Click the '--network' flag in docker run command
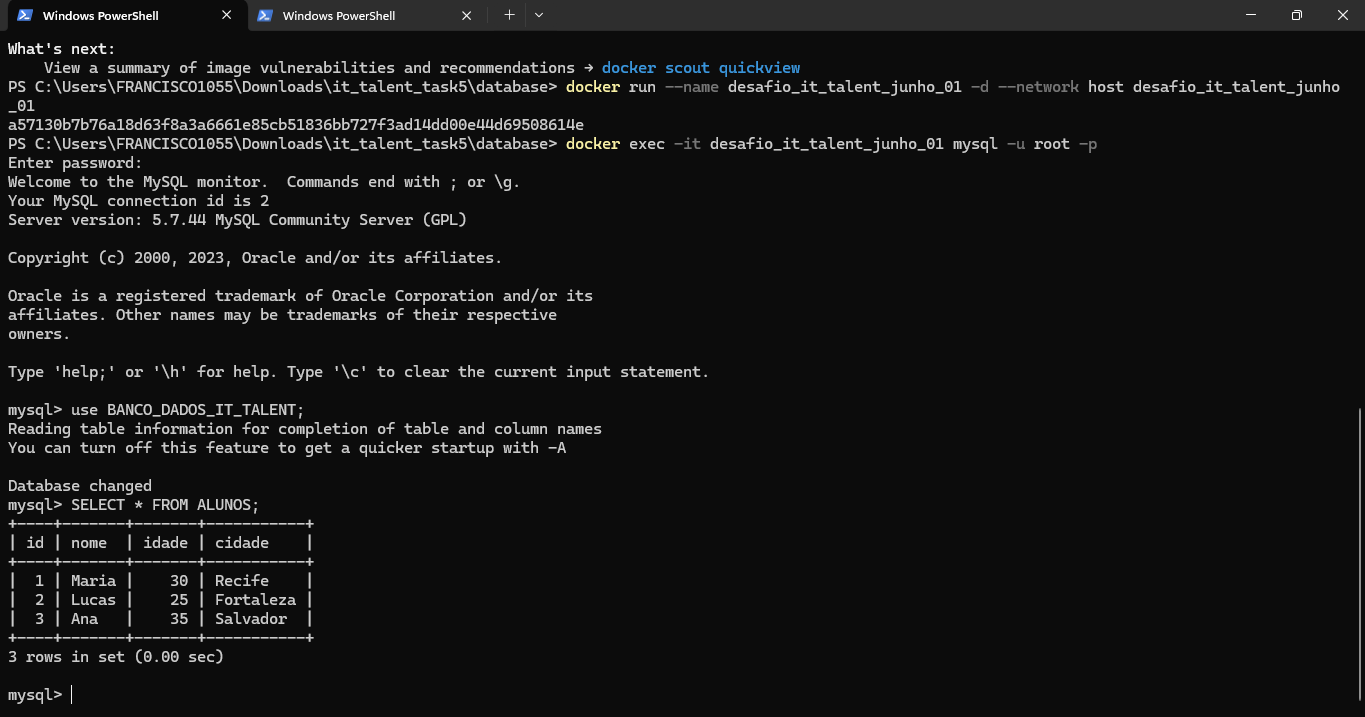This screenshot has height=717, width=1365. pyautogui.click(x=1039, y=87)
